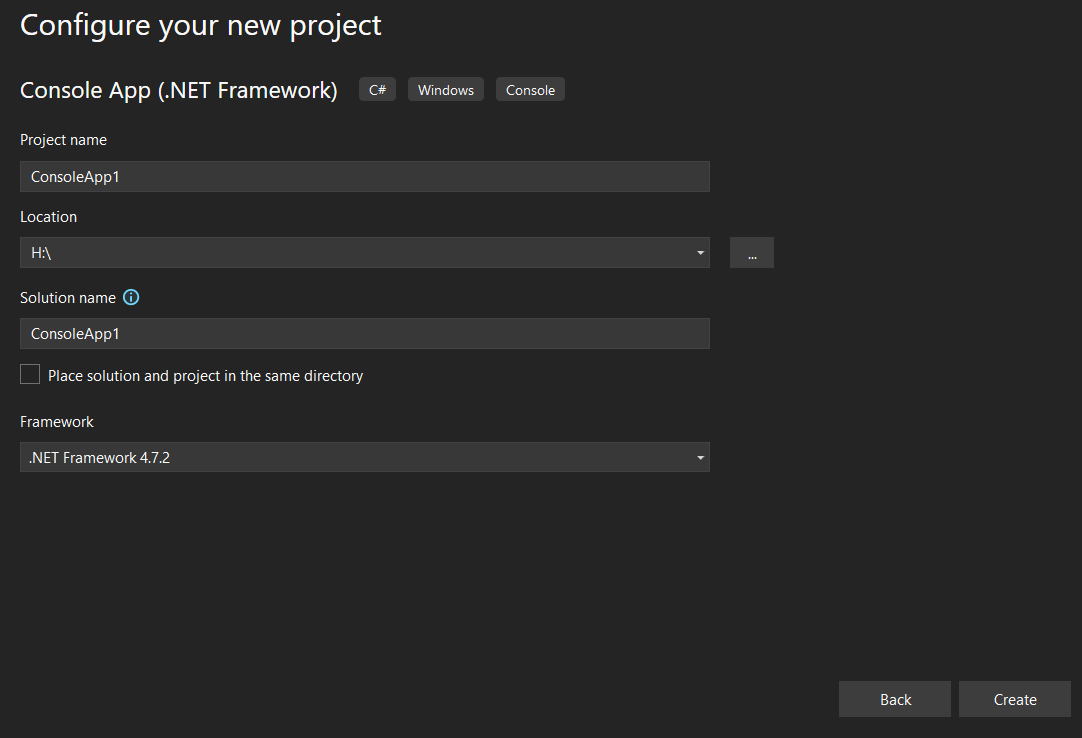This screenshot has width=1082, height=738.
Task: Click the H:\ location path text
Action: click(41, 253)
